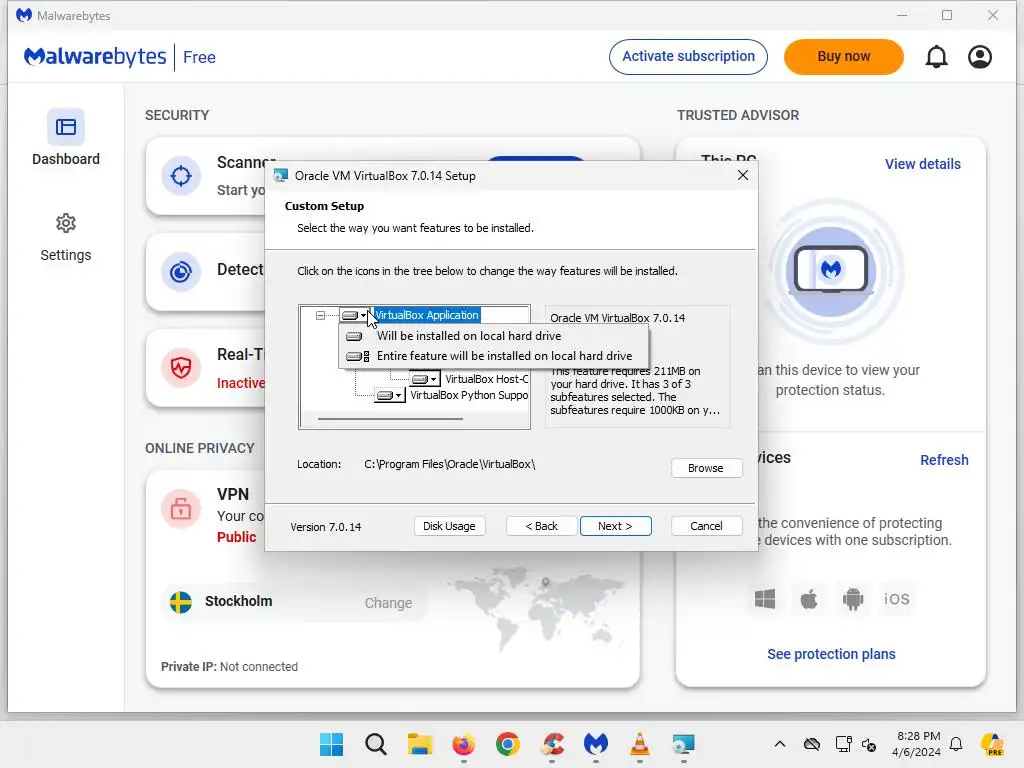Screen dimensions: 1024x768
Task: Open VirtualBox Python Support feature drive dropdown
Action: tap(390, 395)
